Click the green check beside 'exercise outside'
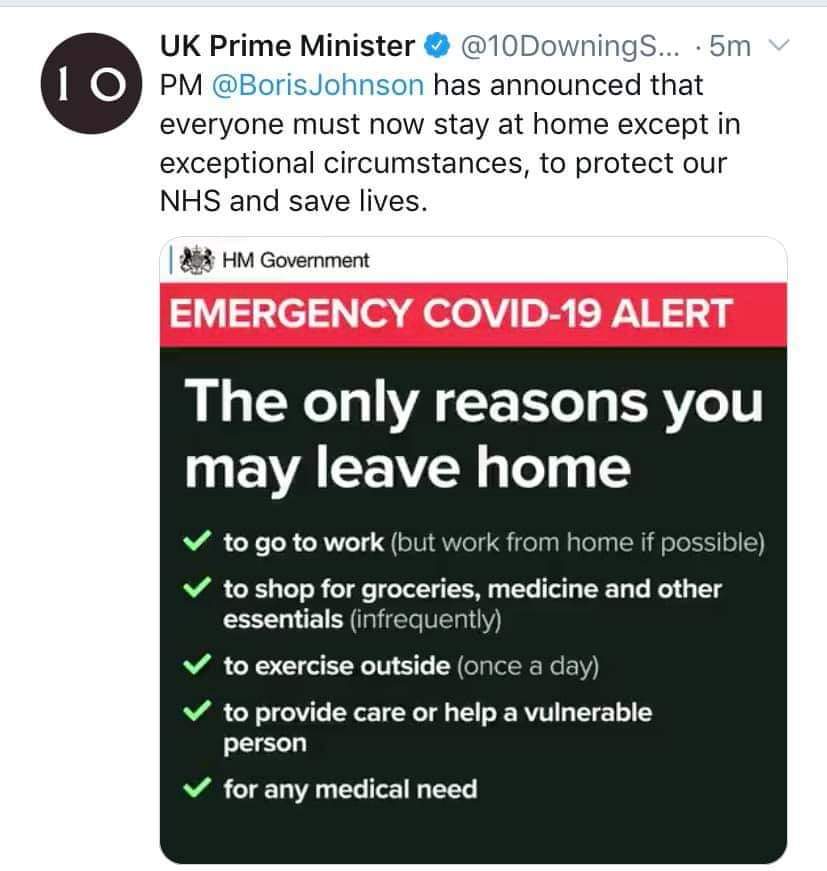 point(197,664)
